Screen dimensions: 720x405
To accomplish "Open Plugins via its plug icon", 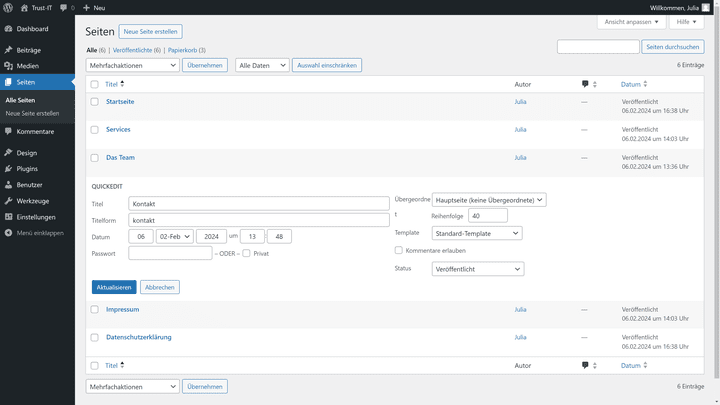I will (8, 169).
